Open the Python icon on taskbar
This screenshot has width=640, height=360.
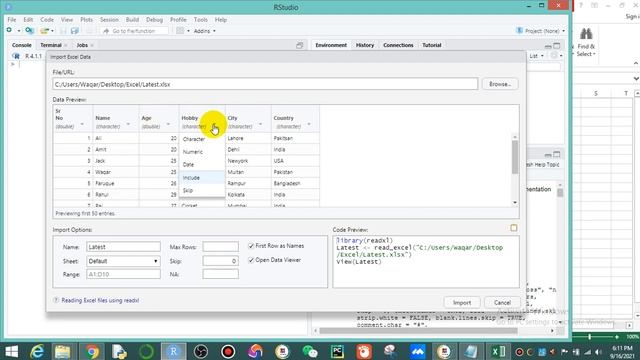pos(119,351)
